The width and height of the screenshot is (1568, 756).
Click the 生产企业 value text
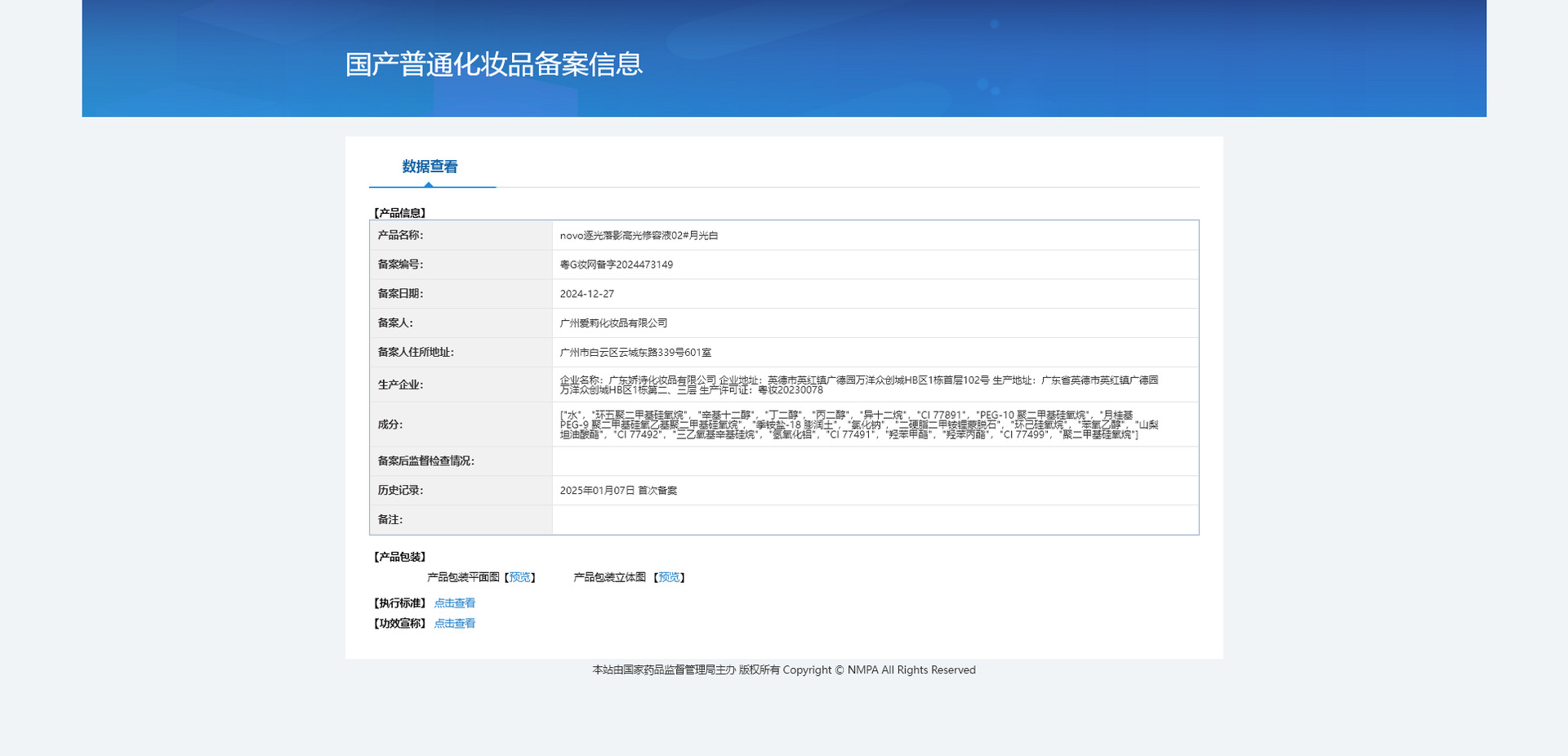click(859, 385)
